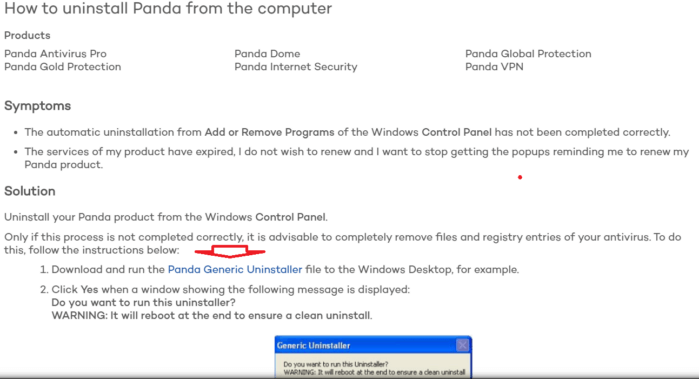Click the Symptoms section heading
This screenshot has height=379, width=699.
pos(37,106)
